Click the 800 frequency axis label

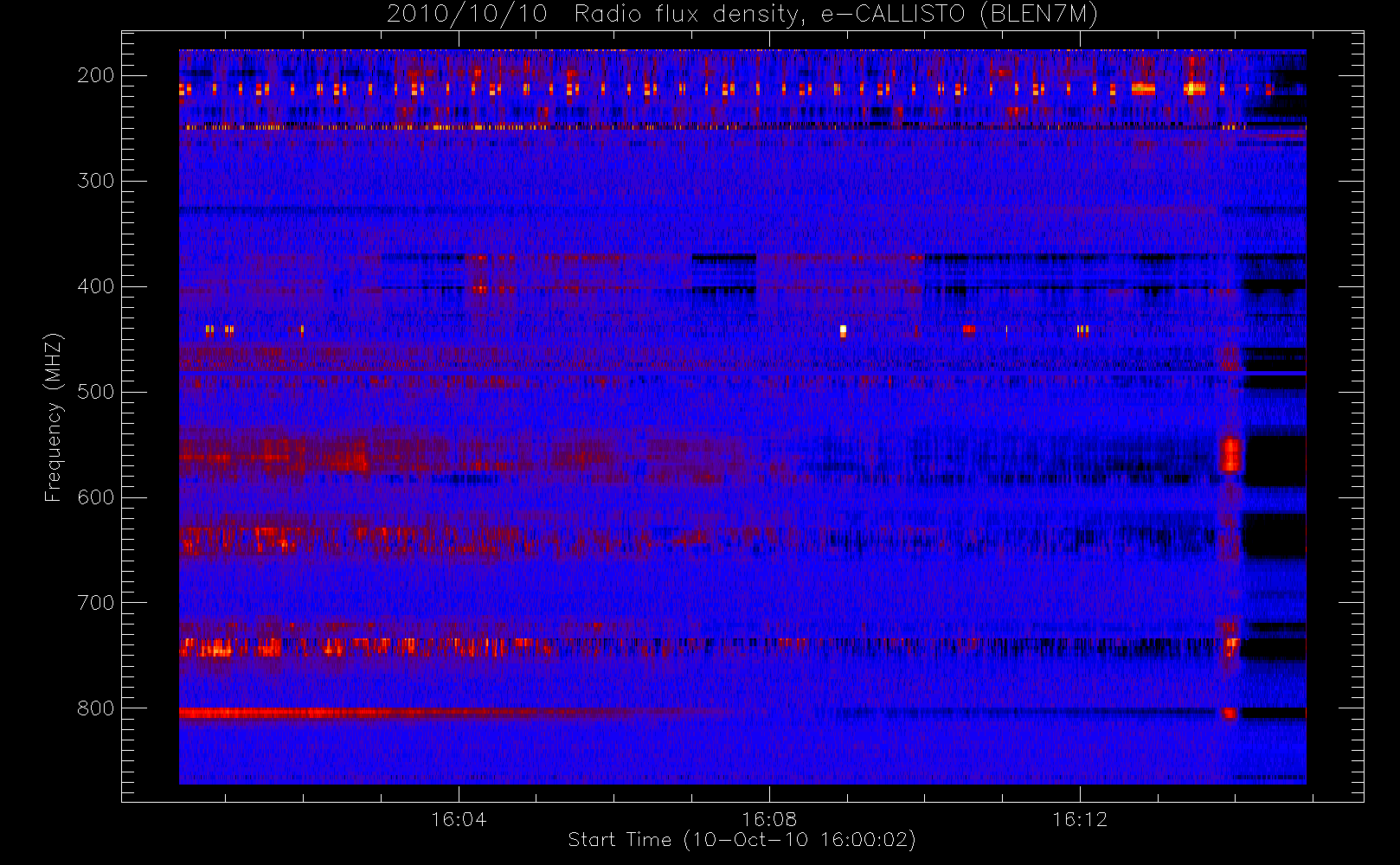click(95, 708)
